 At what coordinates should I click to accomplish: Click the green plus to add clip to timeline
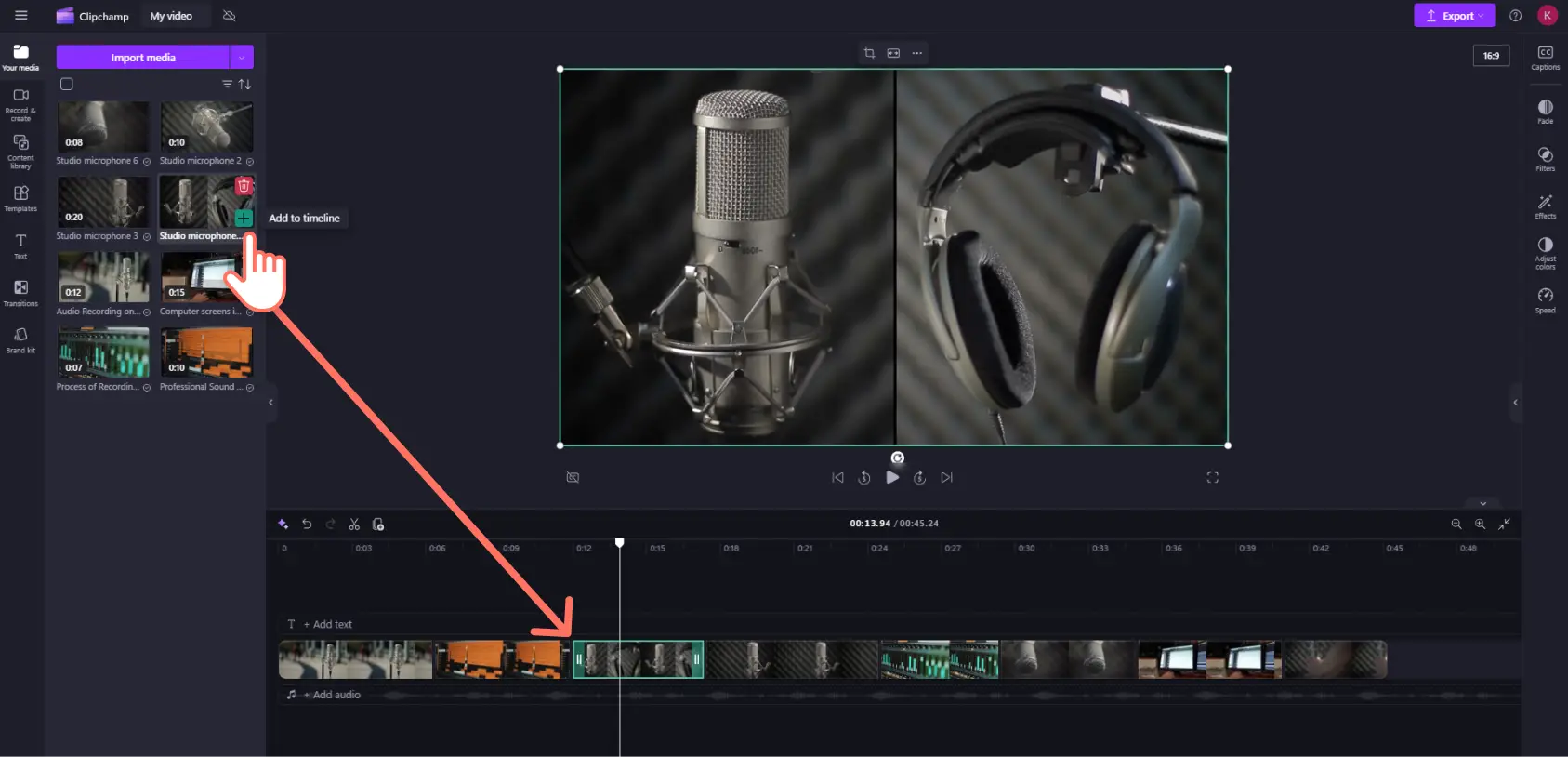pyautogui.click(x=244, y=218)
